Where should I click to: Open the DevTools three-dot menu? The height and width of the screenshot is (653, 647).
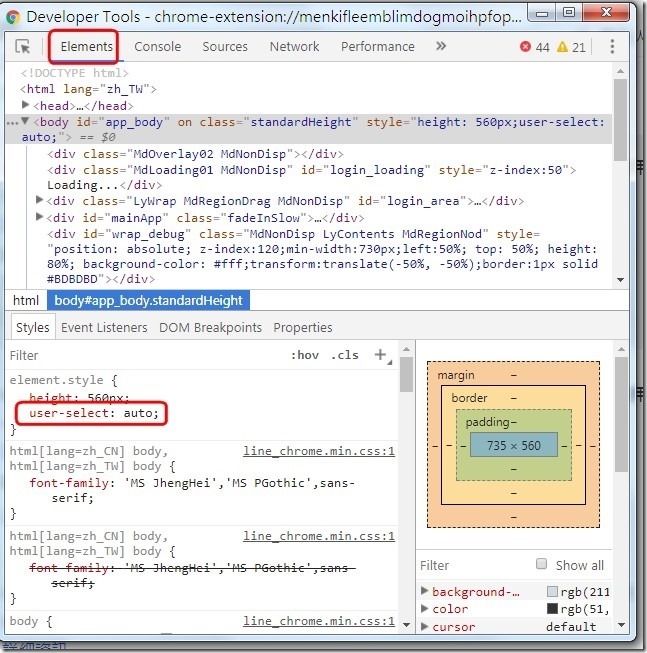coord(612,46)
